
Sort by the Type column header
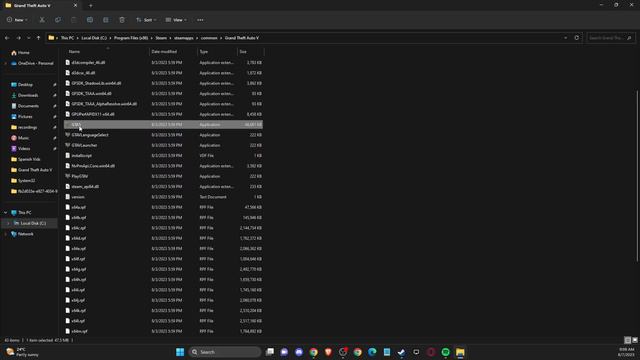tap(218, 52)
